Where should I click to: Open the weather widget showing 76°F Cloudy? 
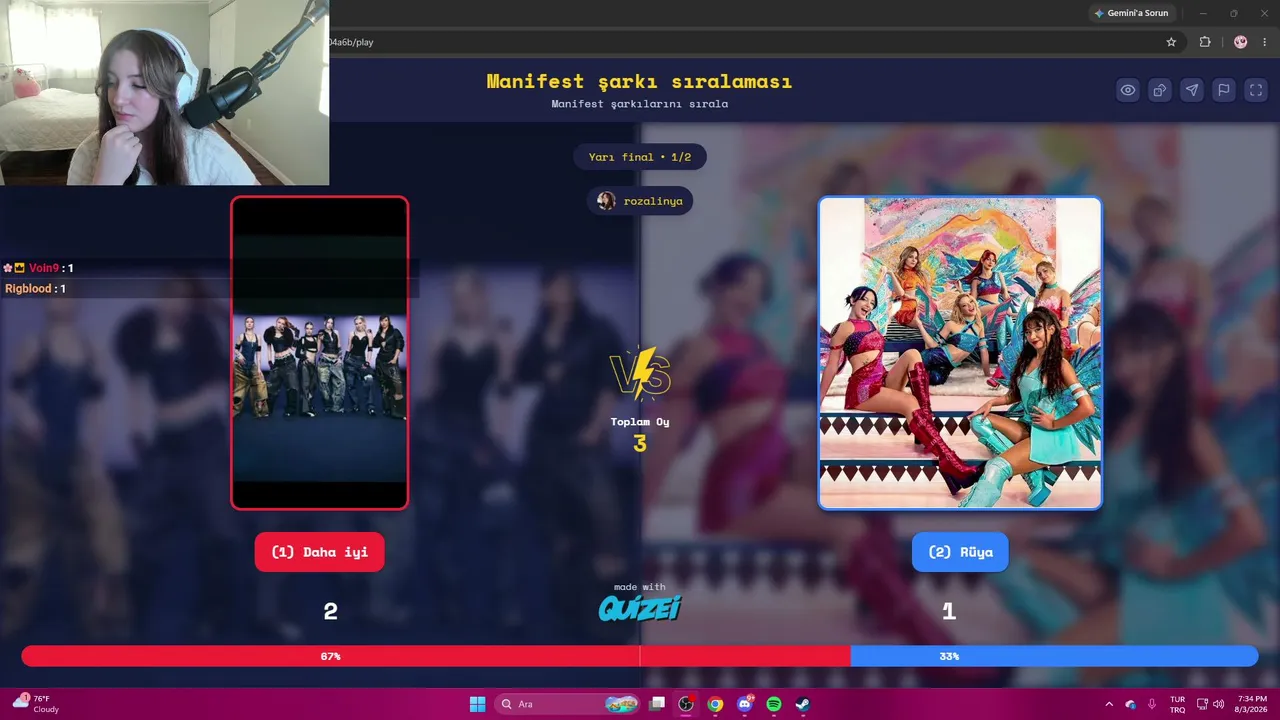click(37, 704)
